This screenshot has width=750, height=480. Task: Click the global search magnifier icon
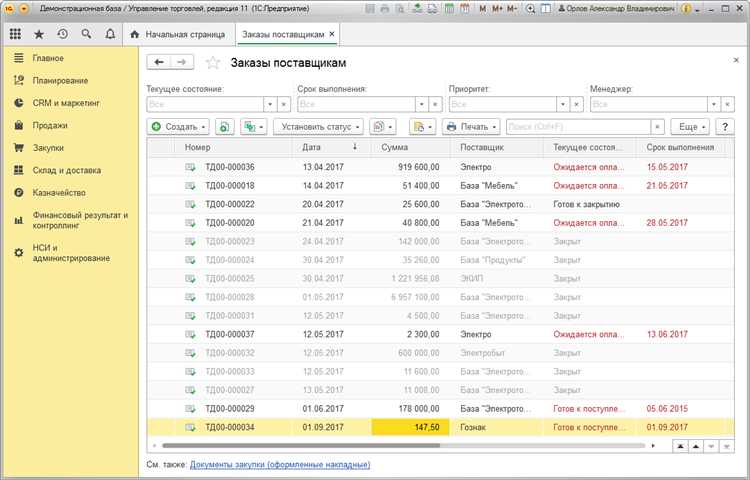pos(87,34)
